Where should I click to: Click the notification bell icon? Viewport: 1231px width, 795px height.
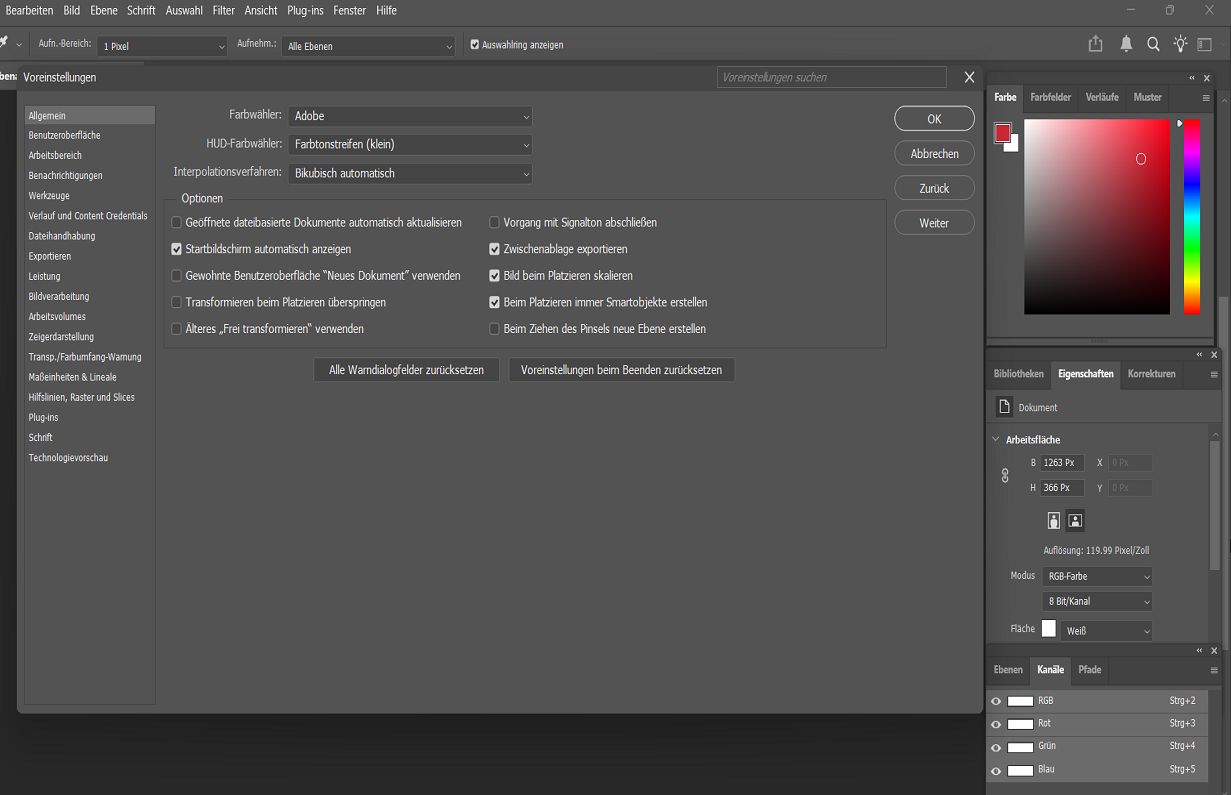click(1125, 44)
